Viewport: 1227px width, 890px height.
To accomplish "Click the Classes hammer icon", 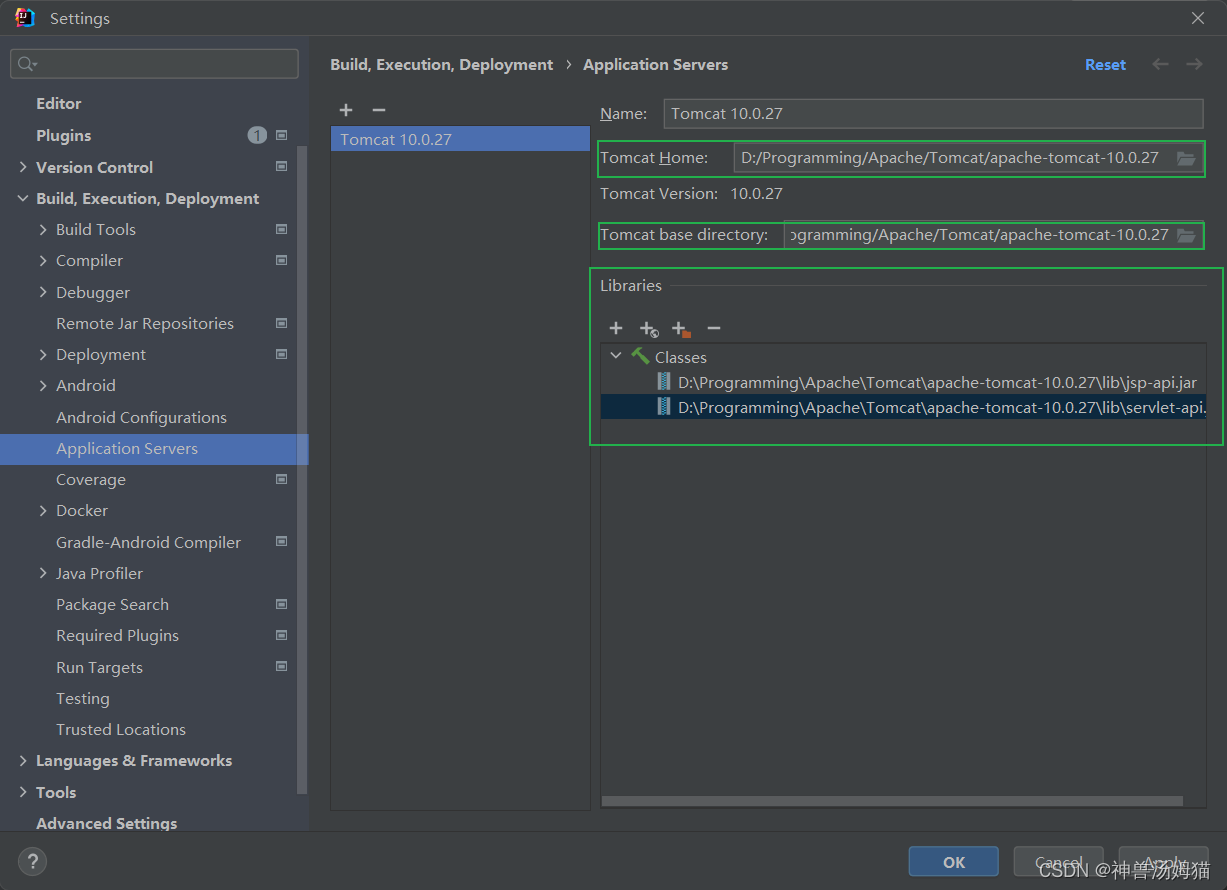I will click(x=640, y=356).
